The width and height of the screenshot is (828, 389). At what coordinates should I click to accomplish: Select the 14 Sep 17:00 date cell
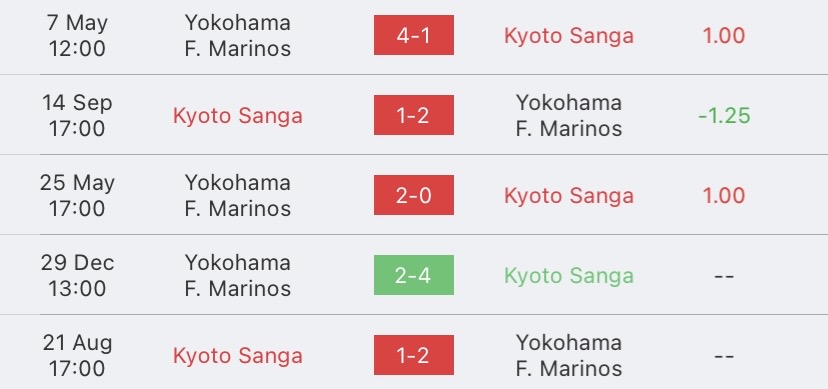[77, 115]
